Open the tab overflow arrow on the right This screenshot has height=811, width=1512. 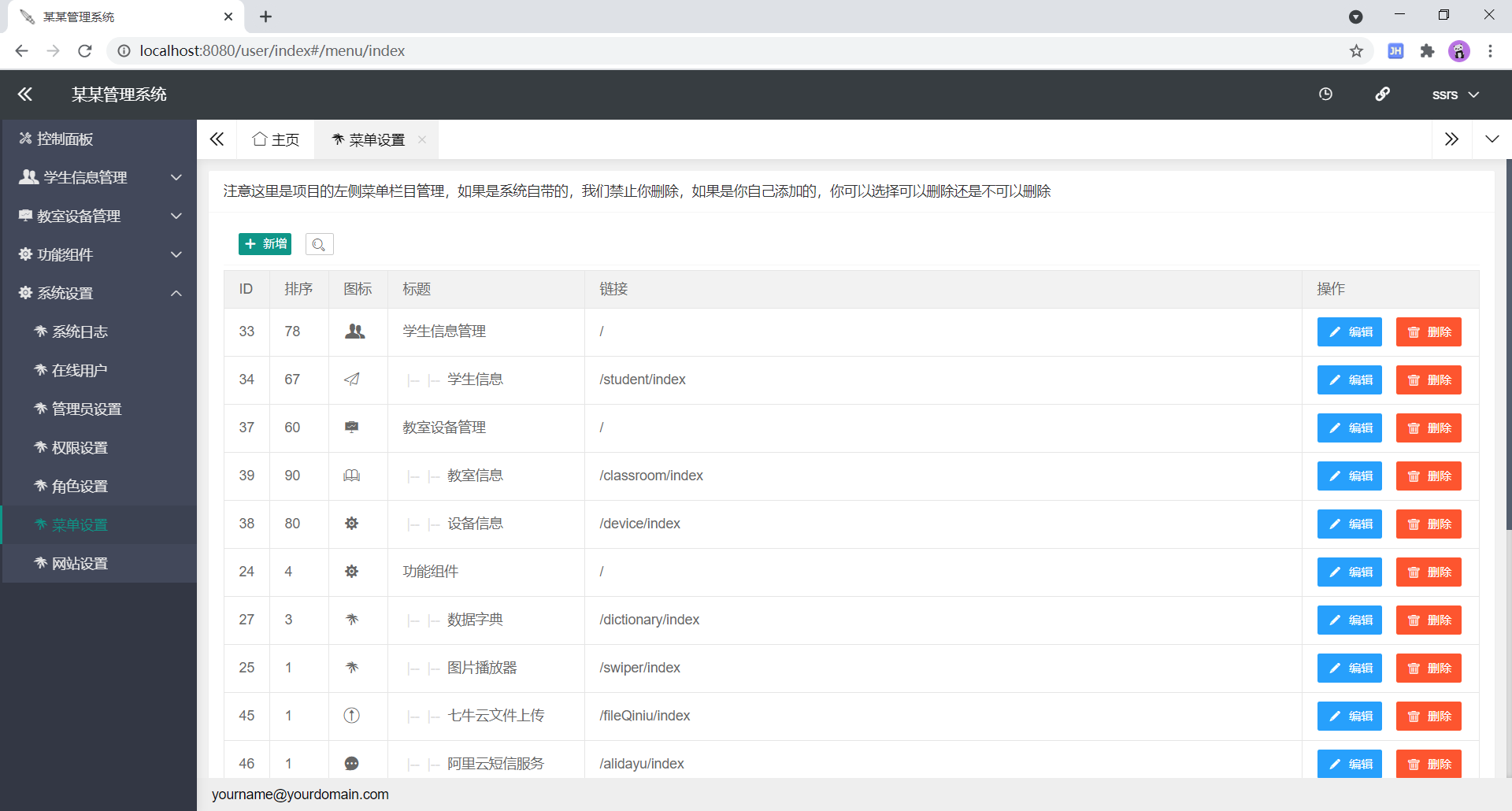[x=1451, y=139]
